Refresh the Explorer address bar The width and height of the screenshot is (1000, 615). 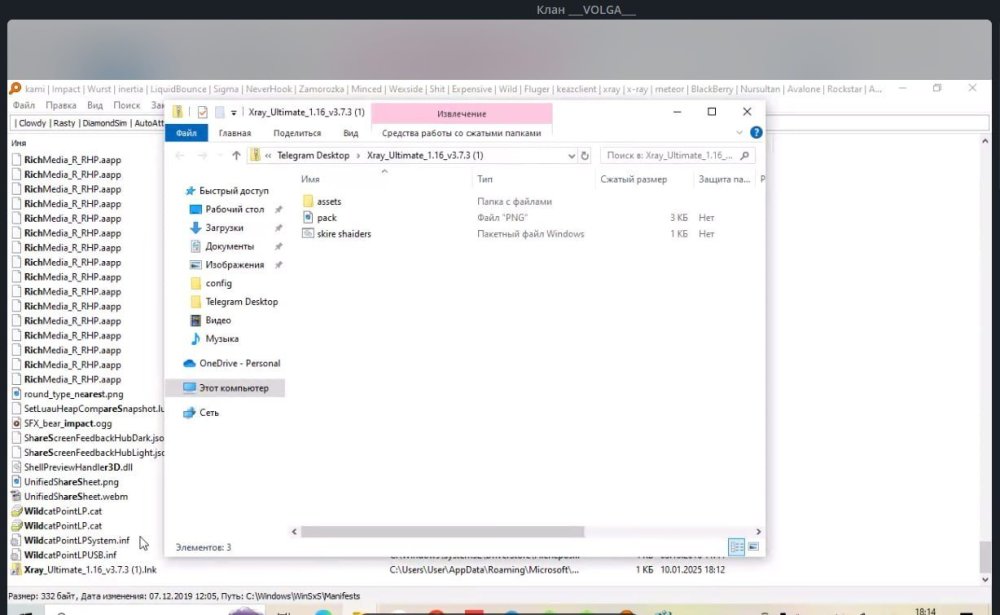[x=585, y=156]
